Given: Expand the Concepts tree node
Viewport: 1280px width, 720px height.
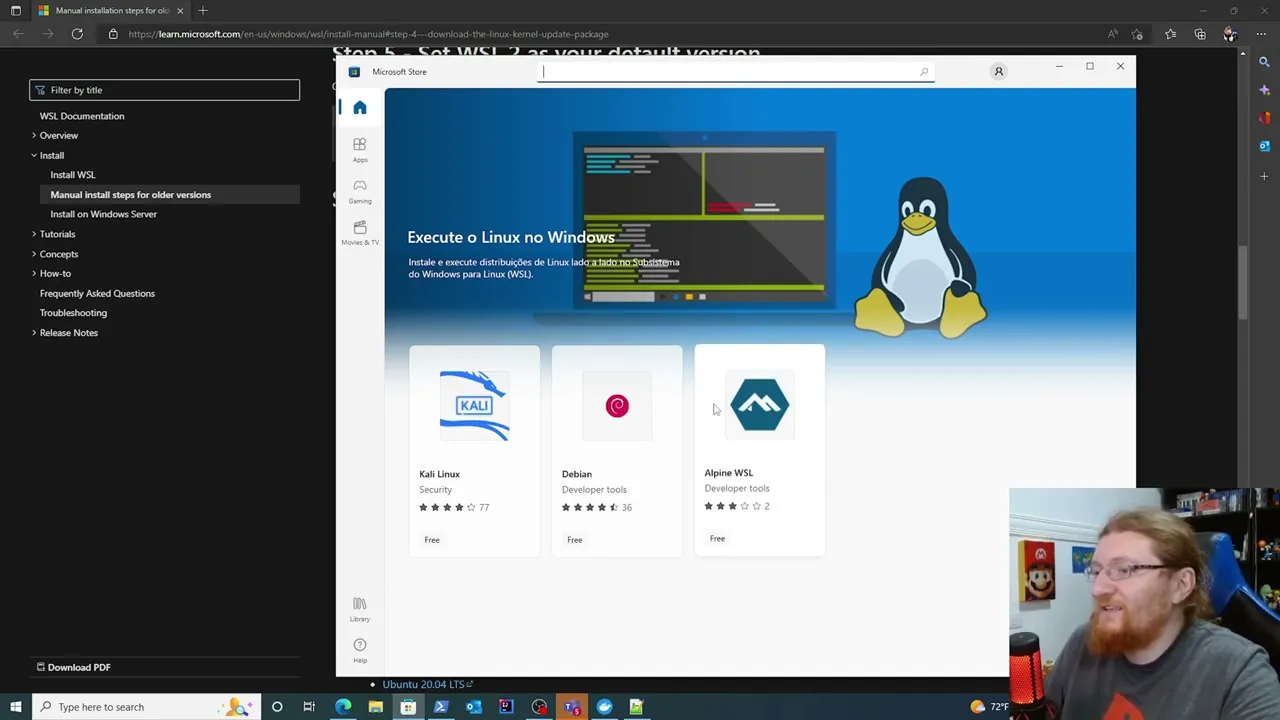Looking at the screenshot, I should 34,254.
